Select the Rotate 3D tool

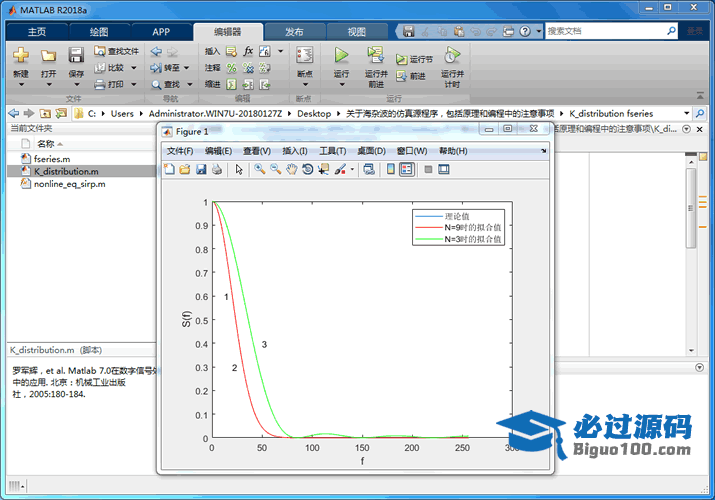[307, 170]
